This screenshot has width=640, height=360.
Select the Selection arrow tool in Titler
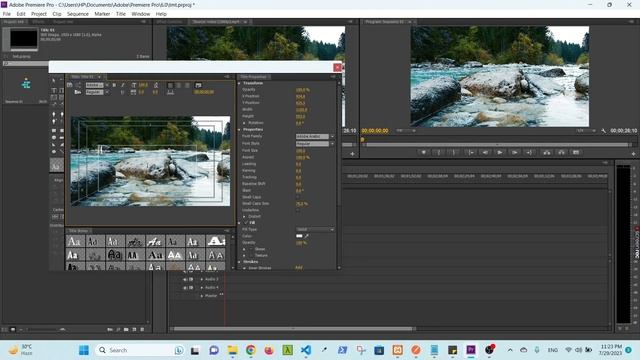click(54, 80)
